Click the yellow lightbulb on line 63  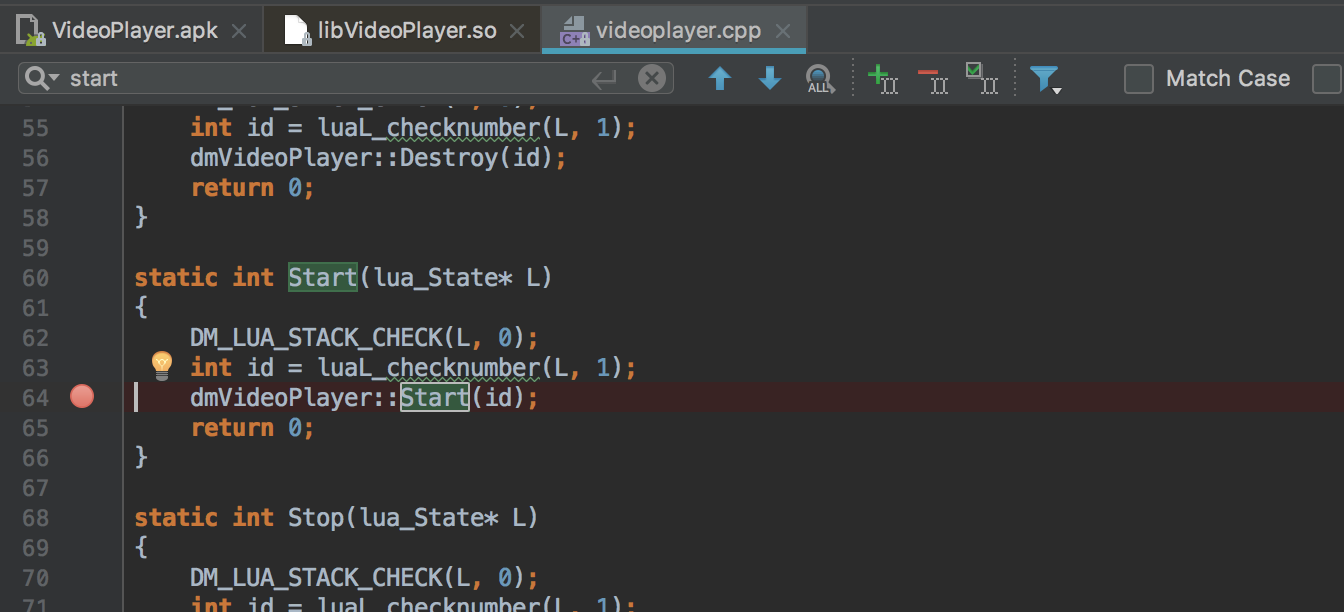(161, 366)
